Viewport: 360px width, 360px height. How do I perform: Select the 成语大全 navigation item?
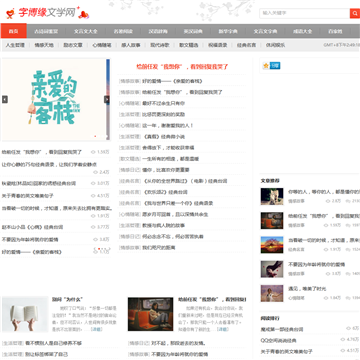pos(302,31)
